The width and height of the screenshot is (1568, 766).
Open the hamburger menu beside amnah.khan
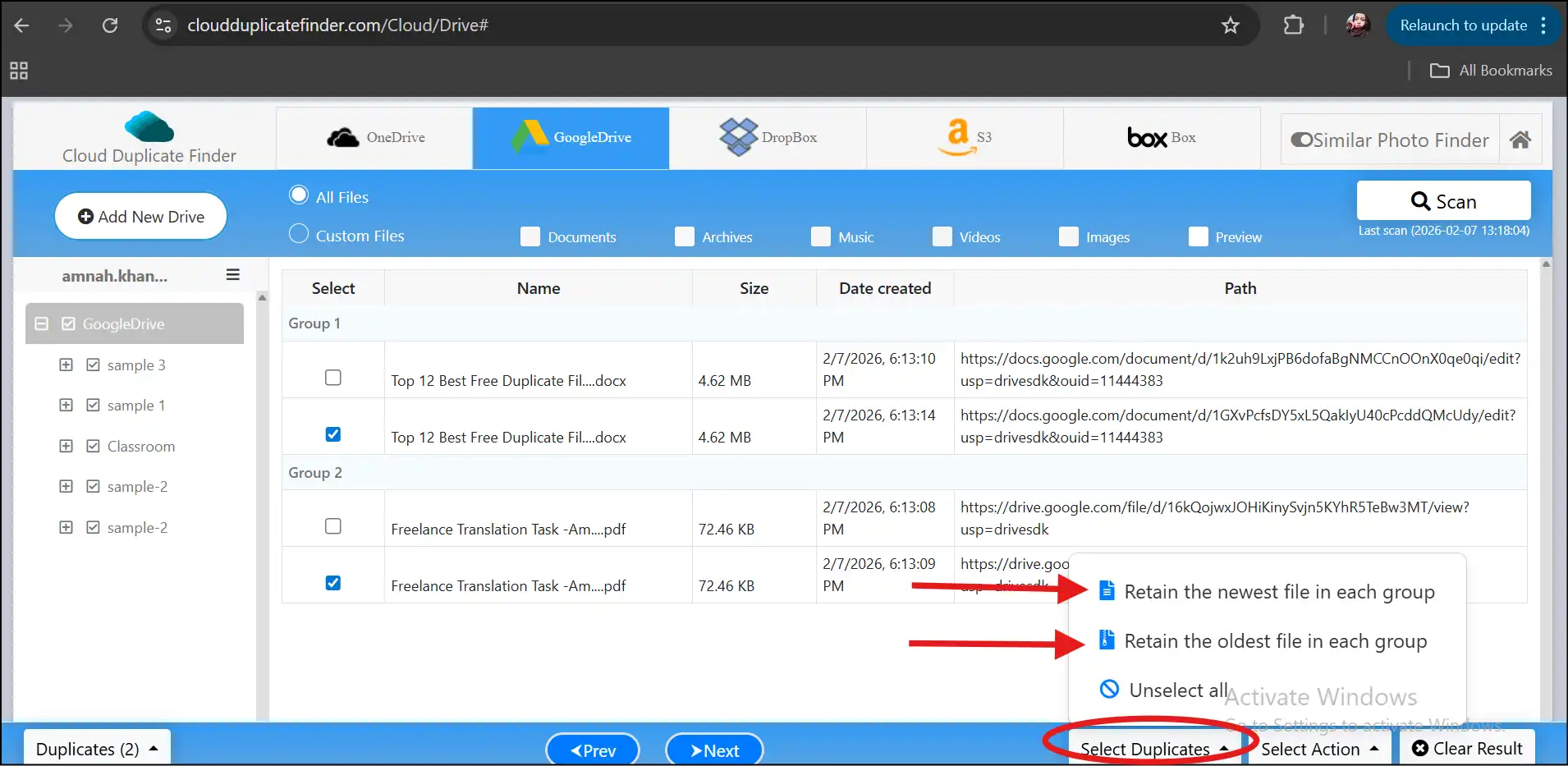click(233, 274)
